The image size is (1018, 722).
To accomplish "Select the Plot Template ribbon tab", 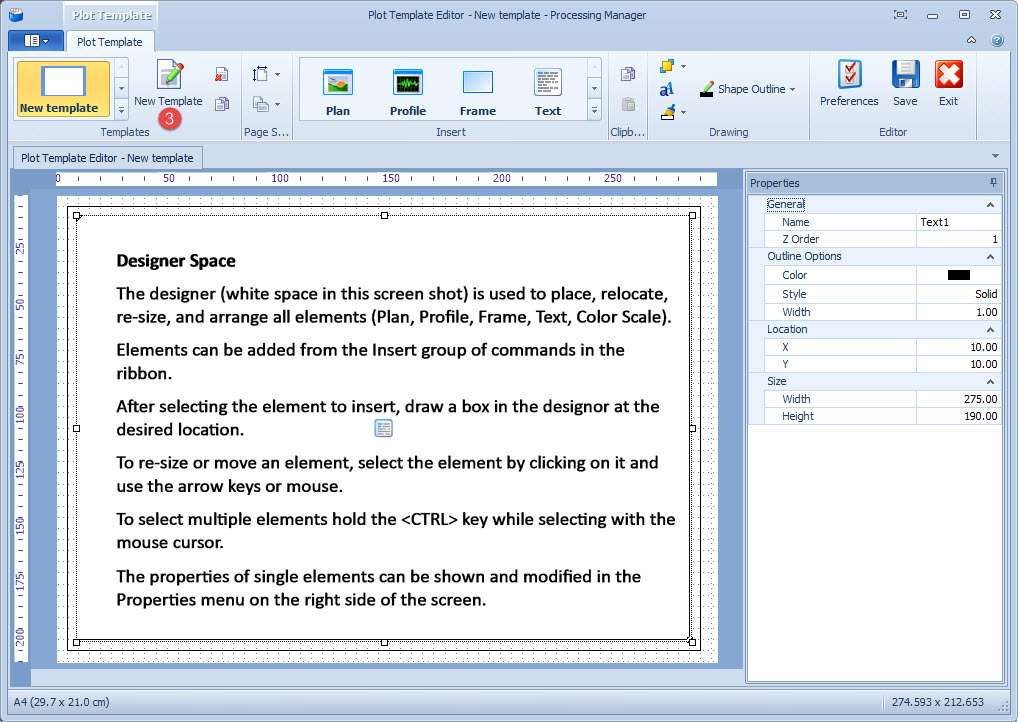I will tap(110, 42).
